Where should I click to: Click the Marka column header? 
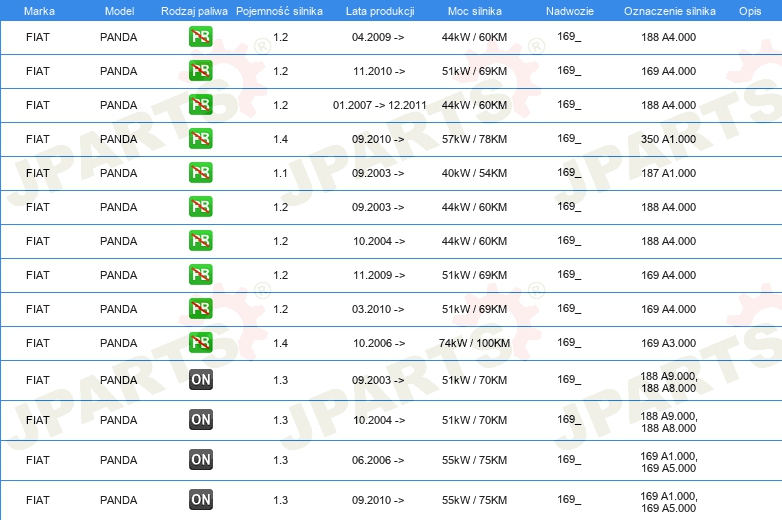[x=39, y=11]
